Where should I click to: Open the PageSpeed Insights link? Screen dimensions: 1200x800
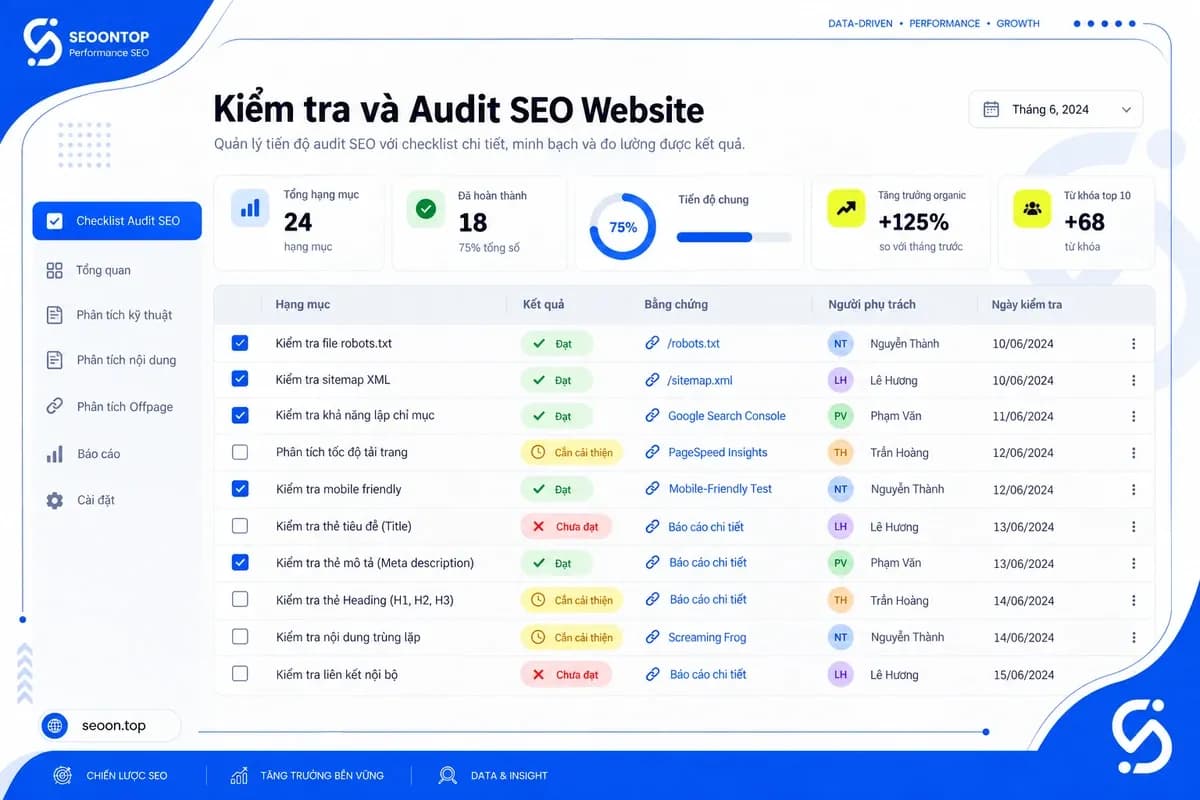click(x=718, y=453)
